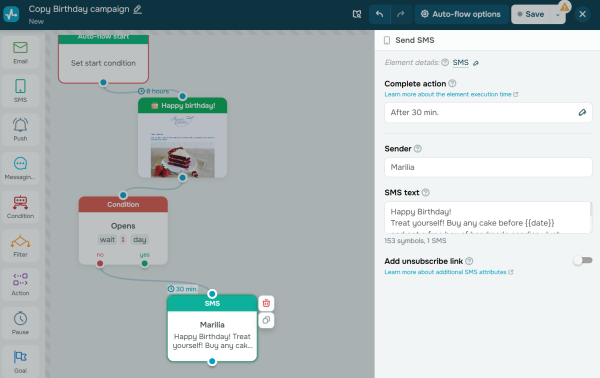Select the SMS element in sidebar
Screen dimensions: 600x378
pos(20,91)
